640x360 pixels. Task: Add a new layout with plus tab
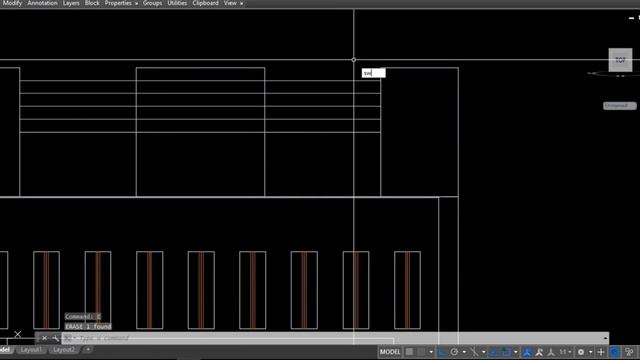point(87,350)
